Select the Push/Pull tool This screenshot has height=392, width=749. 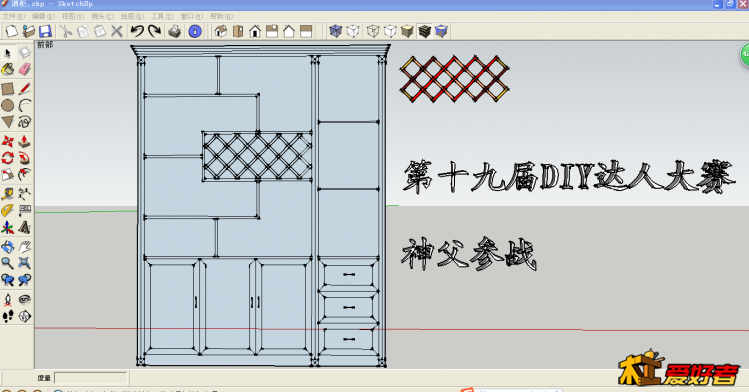click(x=25, y=141)
